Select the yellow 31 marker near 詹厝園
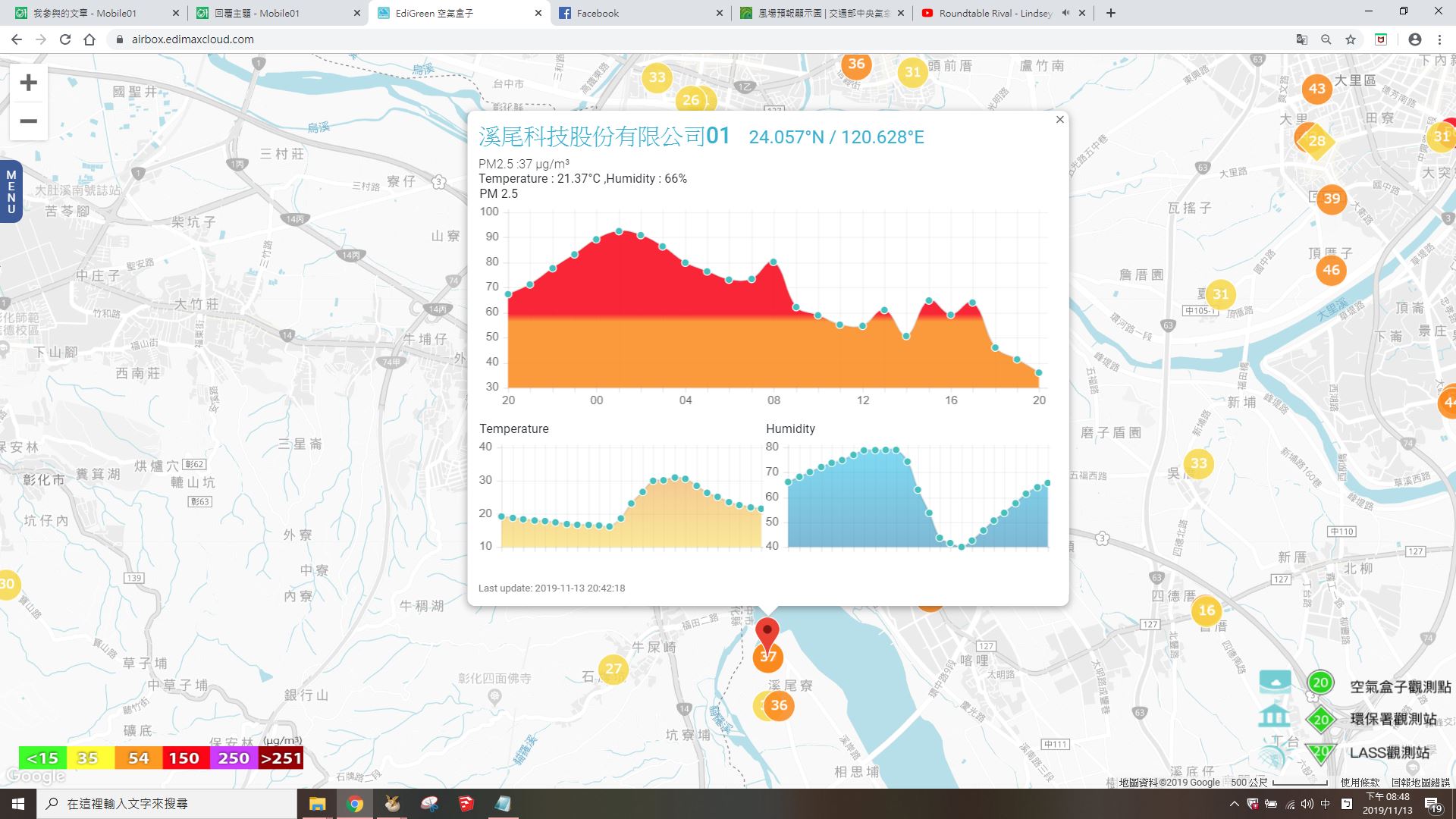 coord(1220,294)
